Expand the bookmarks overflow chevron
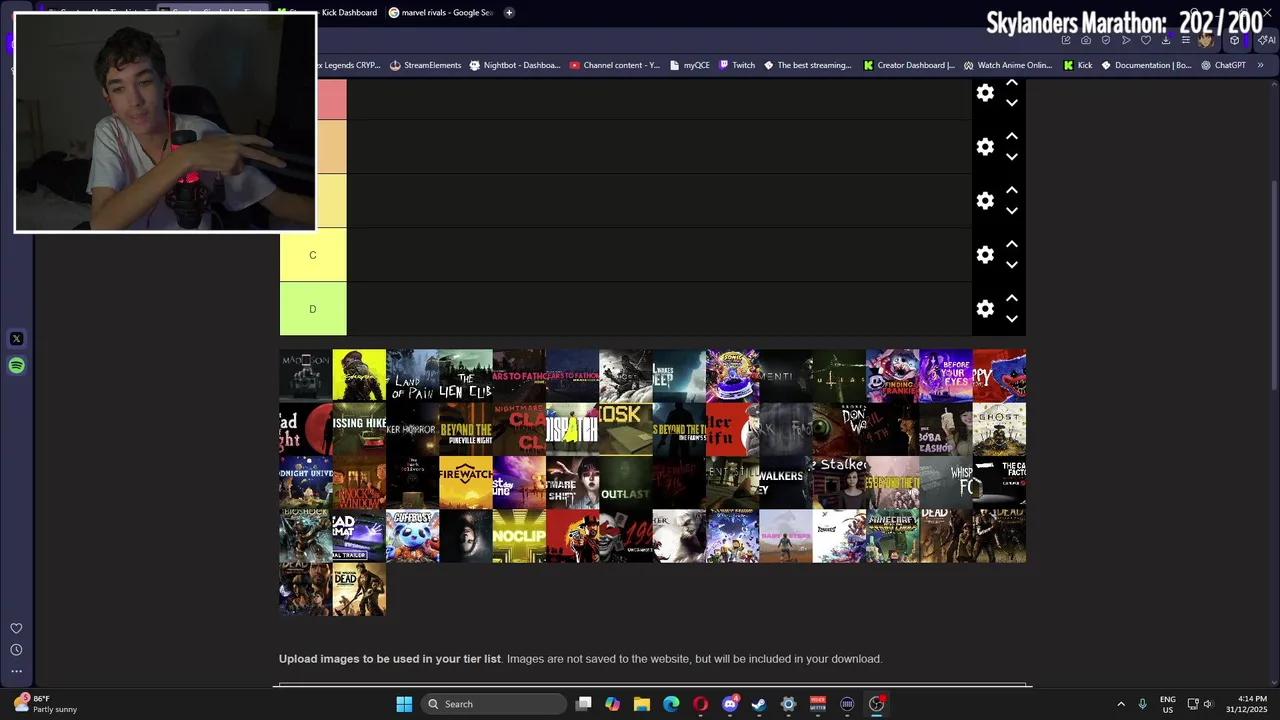Viewport: 1280px width, 720px height. (x=1260, y=65)
